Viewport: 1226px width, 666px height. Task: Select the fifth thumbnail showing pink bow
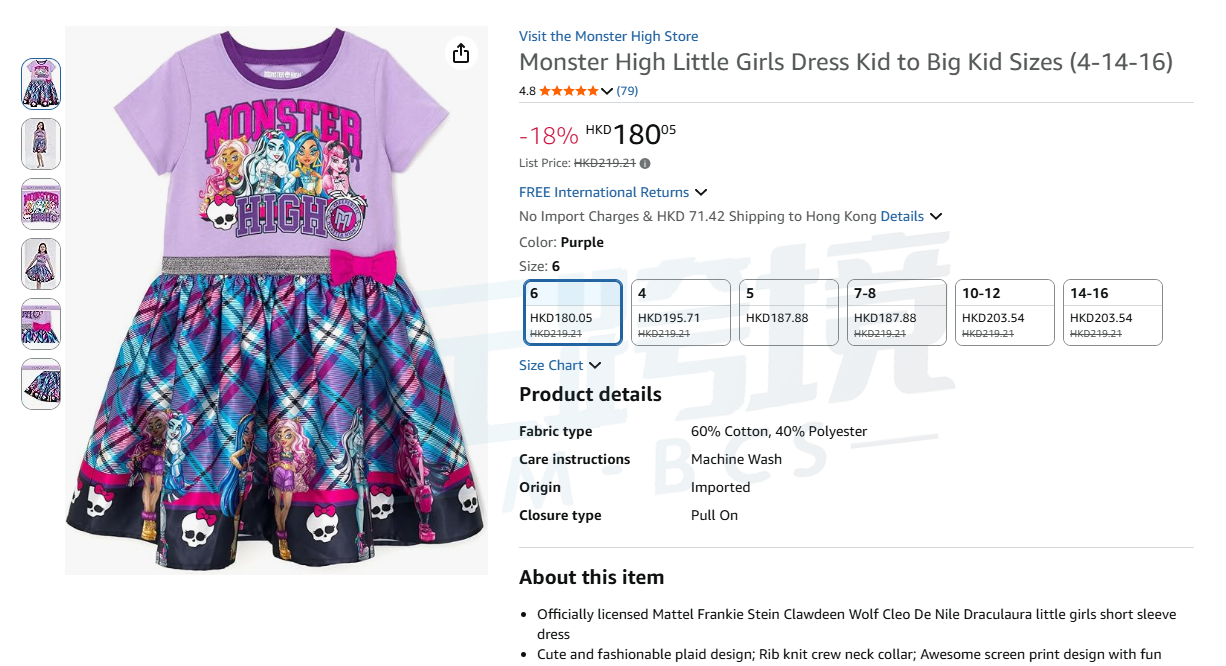[41, 324]
